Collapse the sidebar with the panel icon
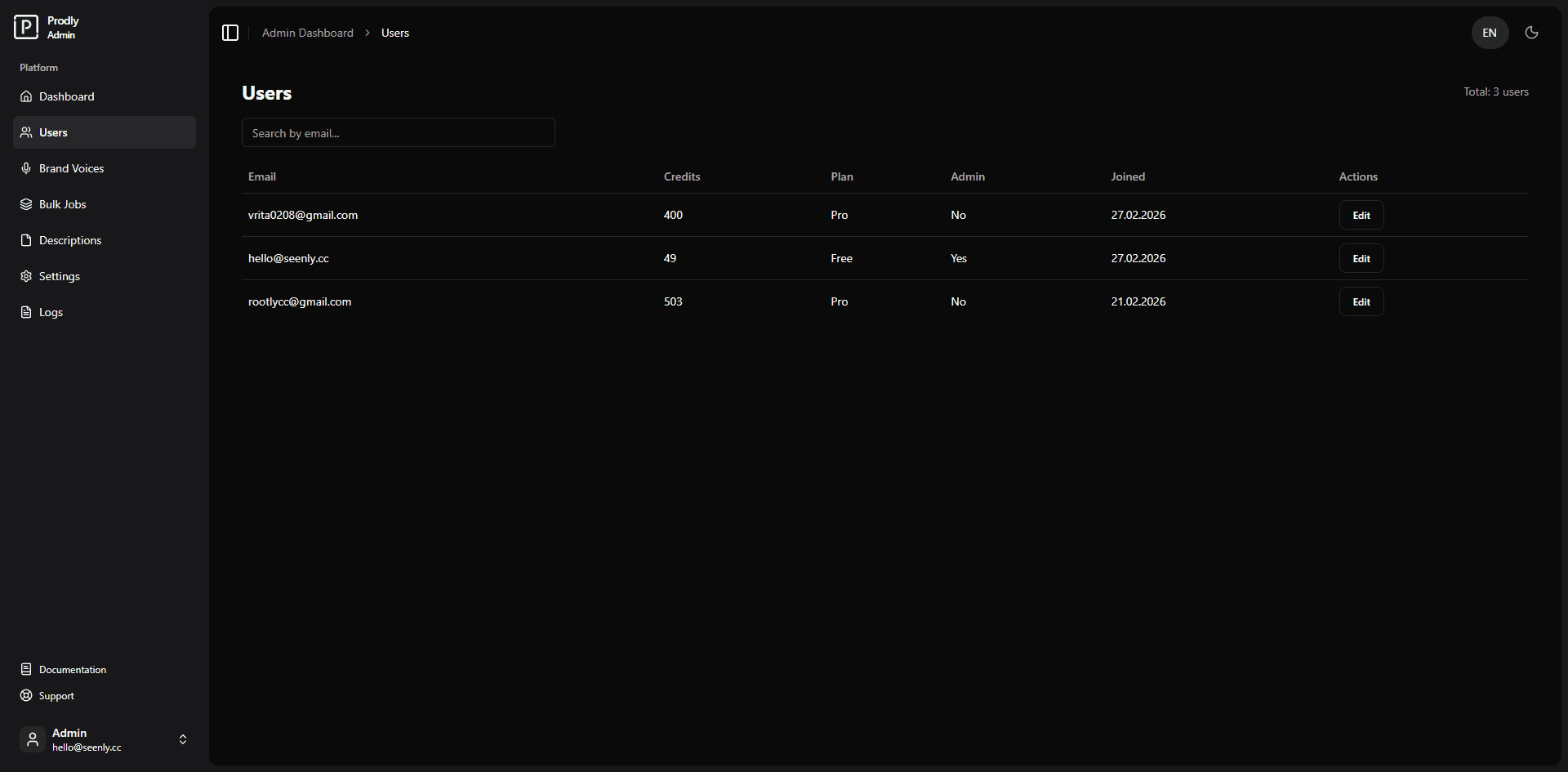 (229, 33)
